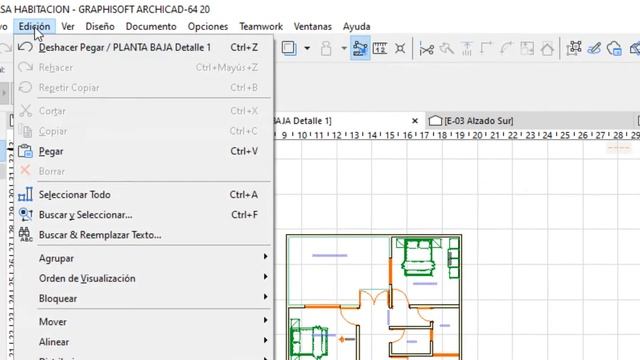640x360 pixels.
Task: Click the binoculars icon for Buscar & Reemplazar
Action: [x=25, y=234]
